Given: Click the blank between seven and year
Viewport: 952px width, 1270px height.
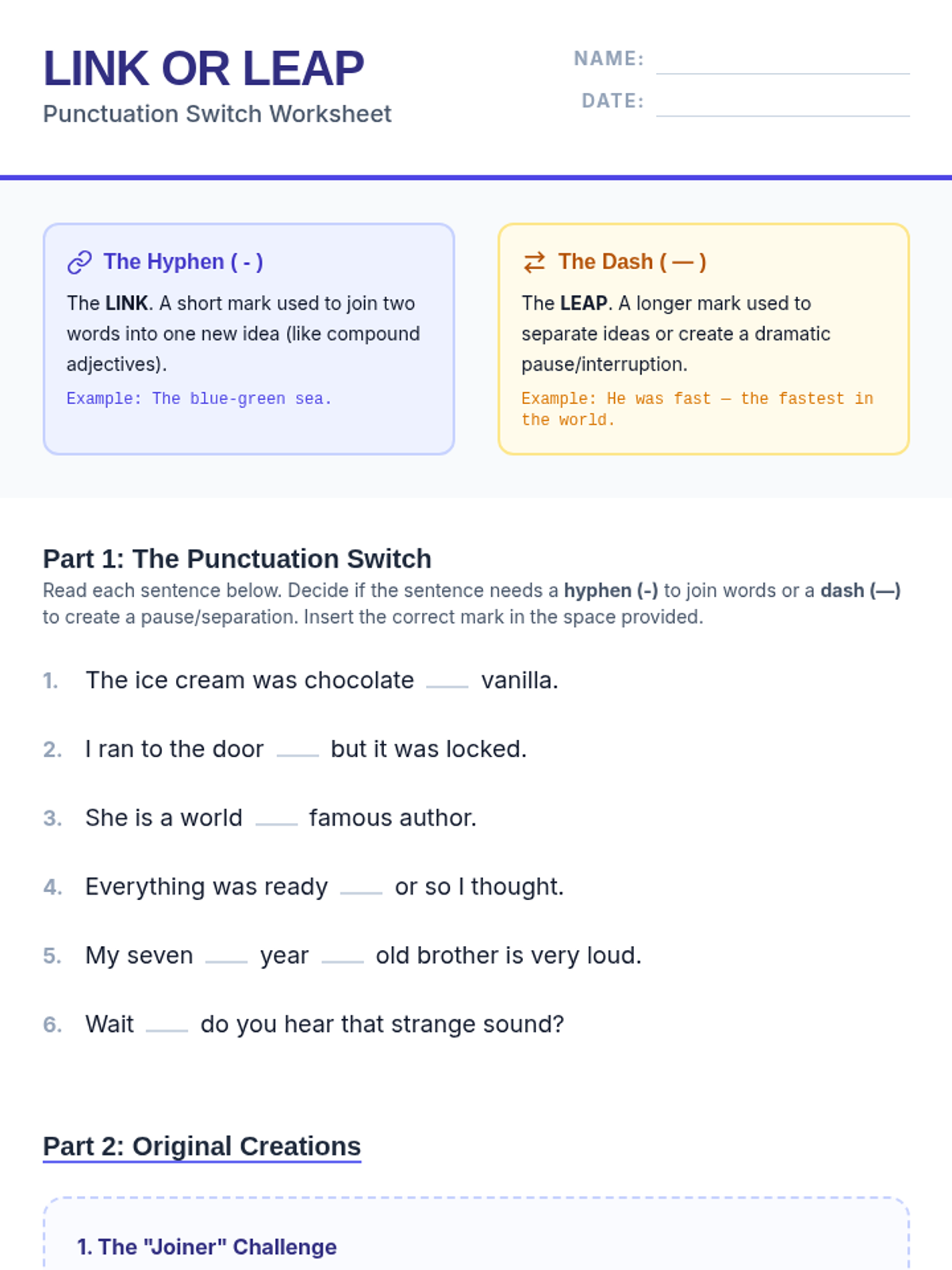Looking at the screenshot, I should point(227,957).
